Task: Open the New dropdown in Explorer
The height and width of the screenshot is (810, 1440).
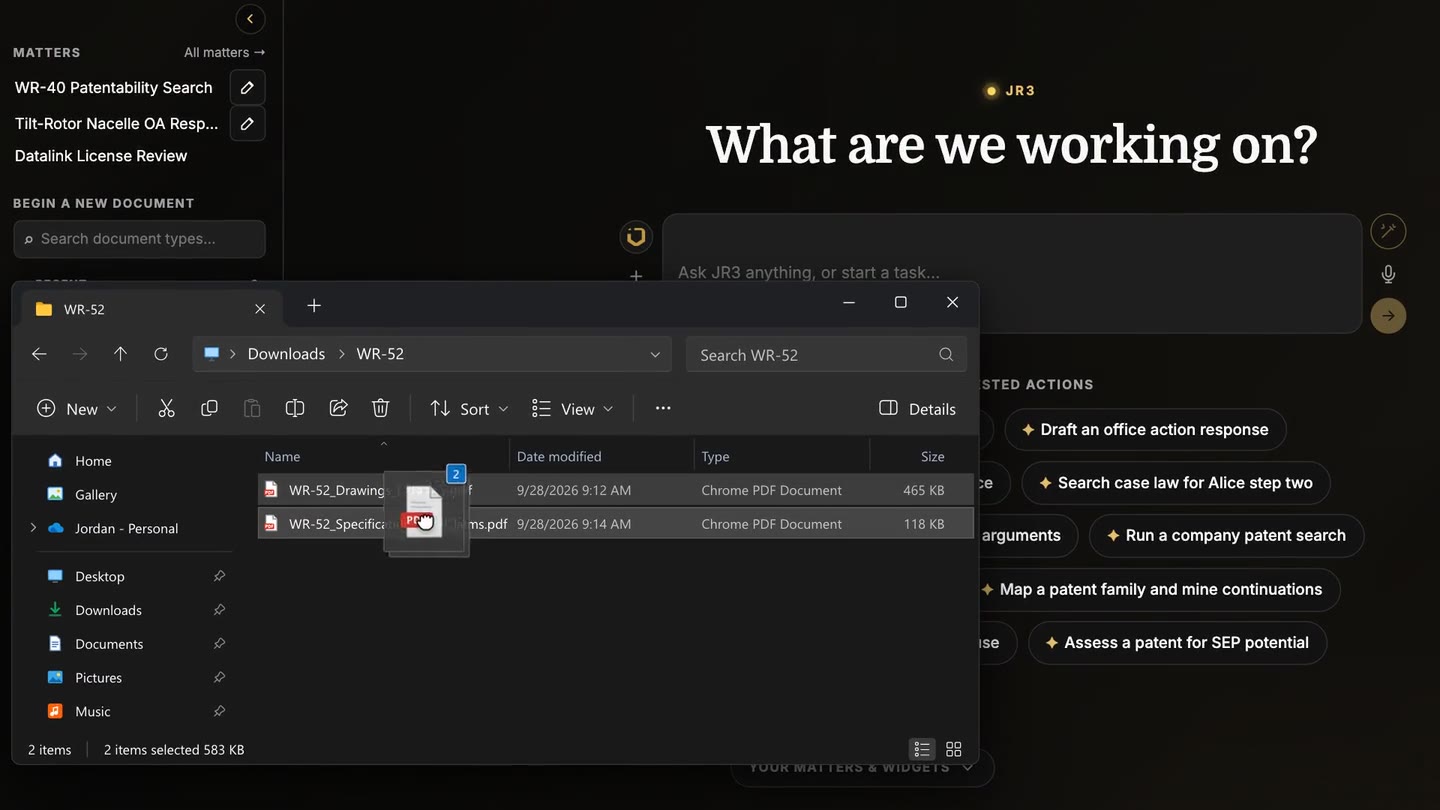Action: [x=77, y=408]
